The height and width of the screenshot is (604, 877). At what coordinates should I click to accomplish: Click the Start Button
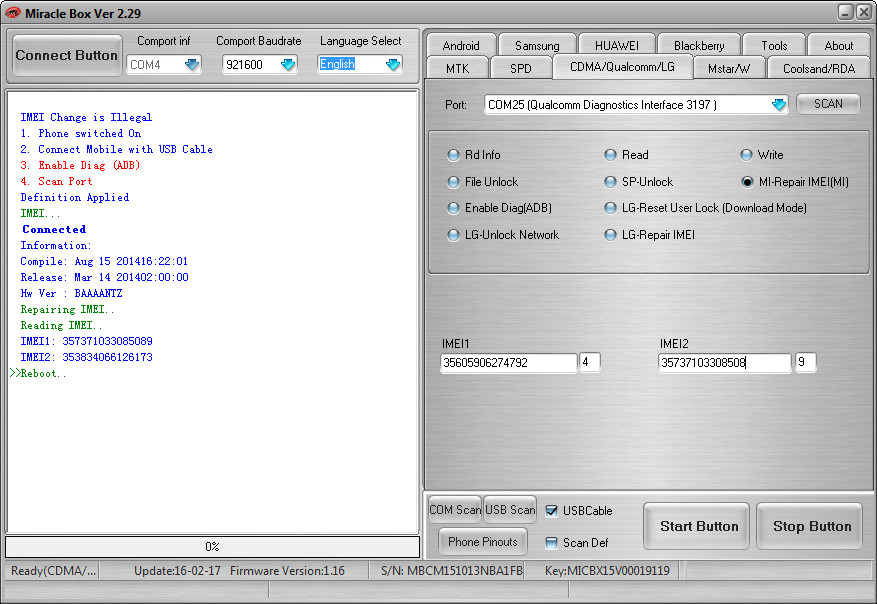696,526
